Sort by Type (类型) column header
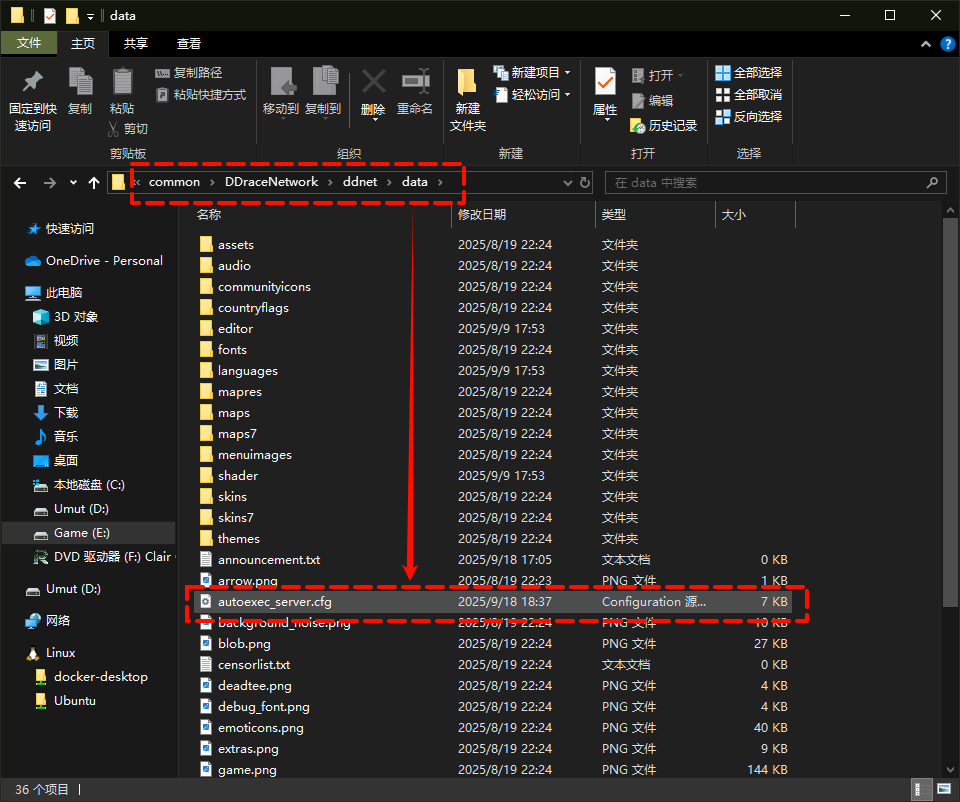Image resolution: width=960 pixels, height=802 pixels. point(655,214)
